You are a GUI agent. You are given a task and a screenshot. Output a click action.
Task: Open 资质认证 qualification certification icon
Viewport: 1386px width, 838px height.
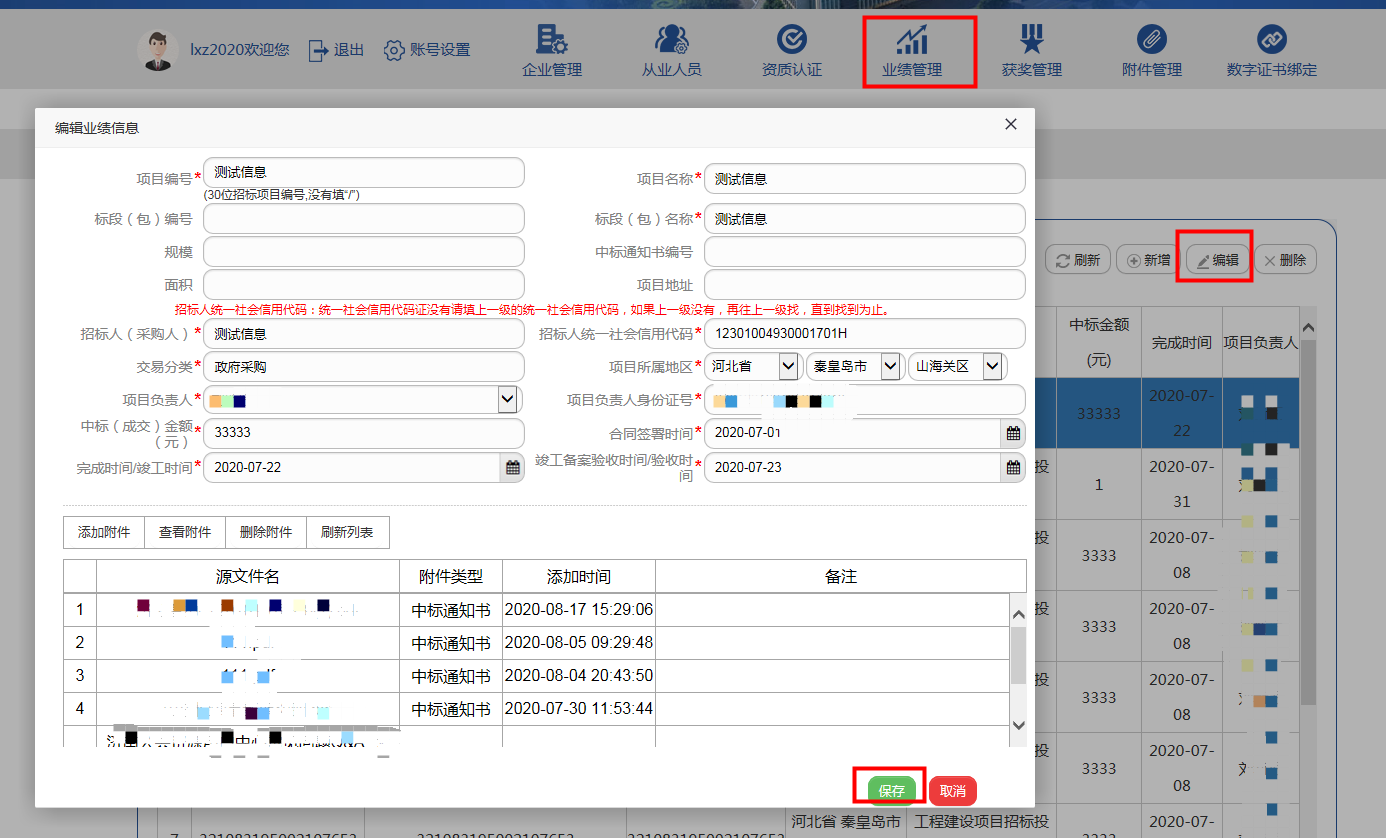pos(791,51)
